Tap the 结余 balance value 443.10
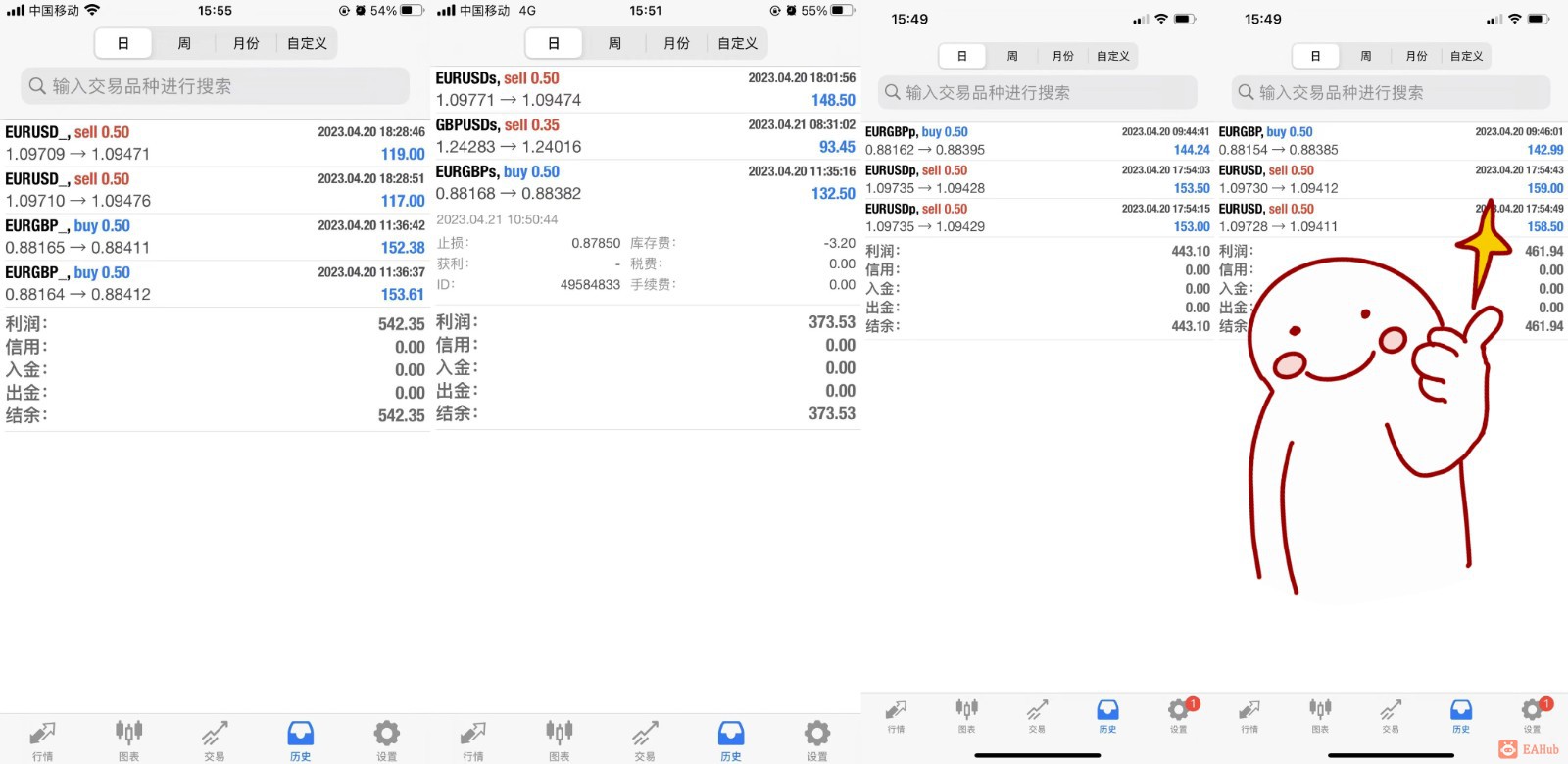The image size is (1568, 764). tap(1191, 326)
